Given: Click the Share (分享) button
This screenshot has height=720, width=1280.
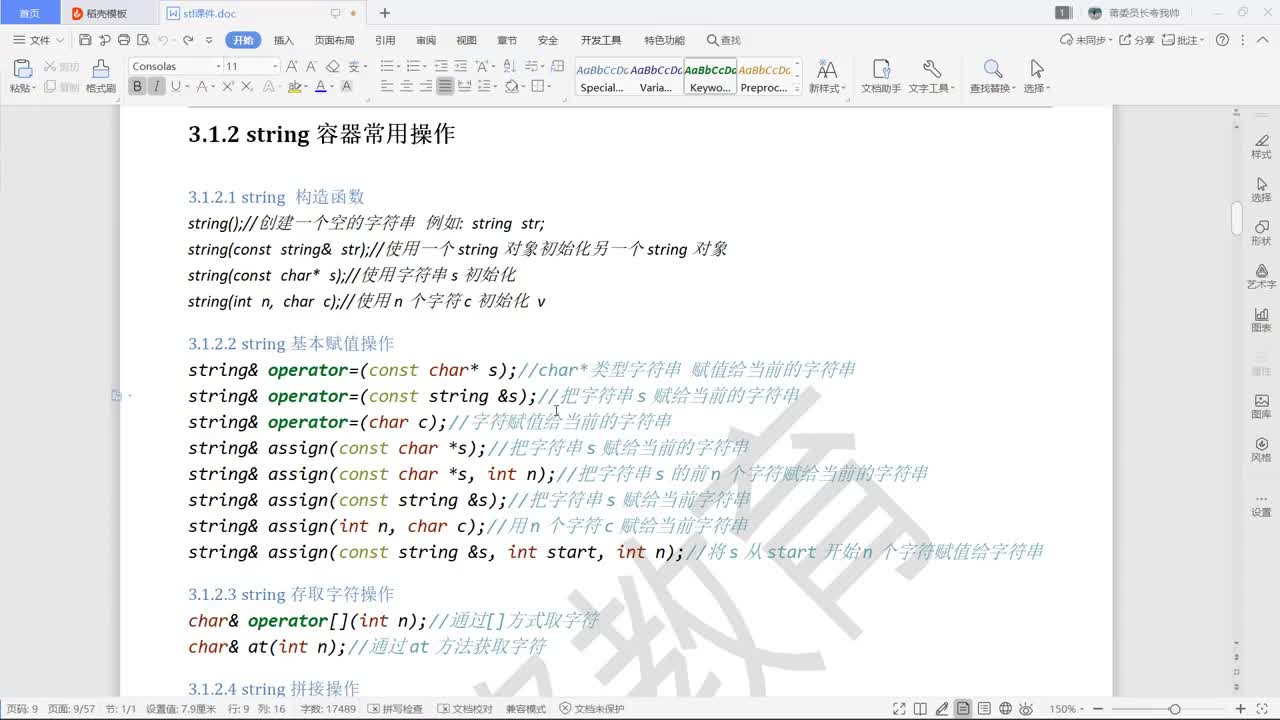Looking at the screenshot, I should click(x=1137, y=40).
